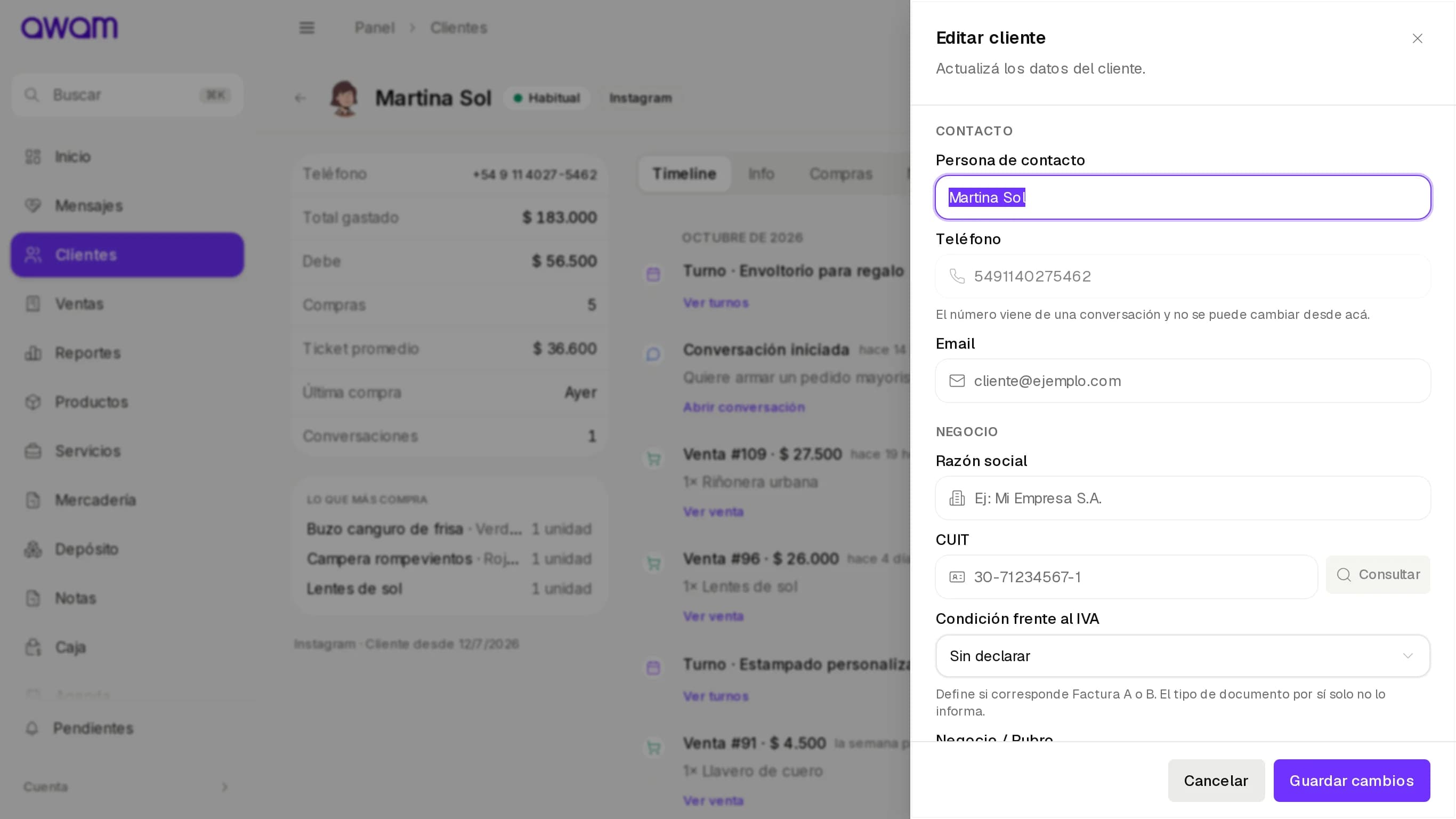
Task: Close the Editar cliente panel
Action: pos(1417,38)
